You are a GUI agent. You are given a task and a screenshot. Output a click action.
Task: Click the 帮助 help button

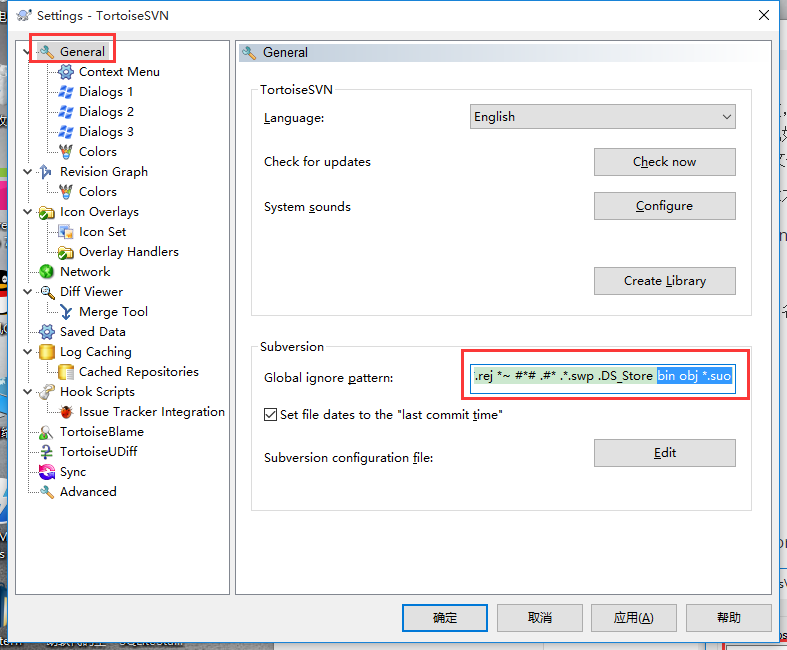tap(728, 617)
